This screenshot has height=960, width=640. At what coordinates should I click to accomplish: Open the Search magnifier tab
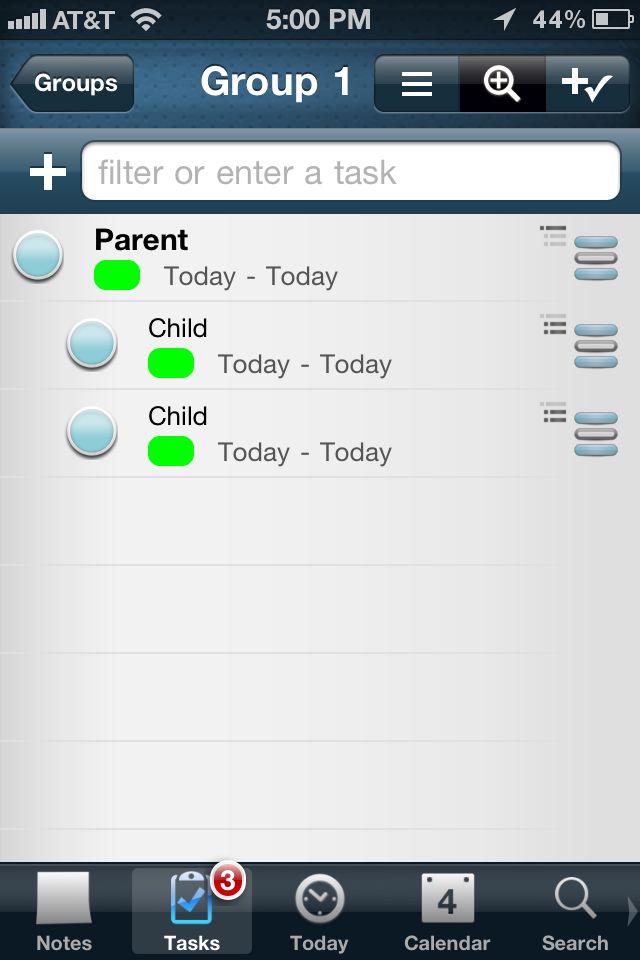point(574,912)
